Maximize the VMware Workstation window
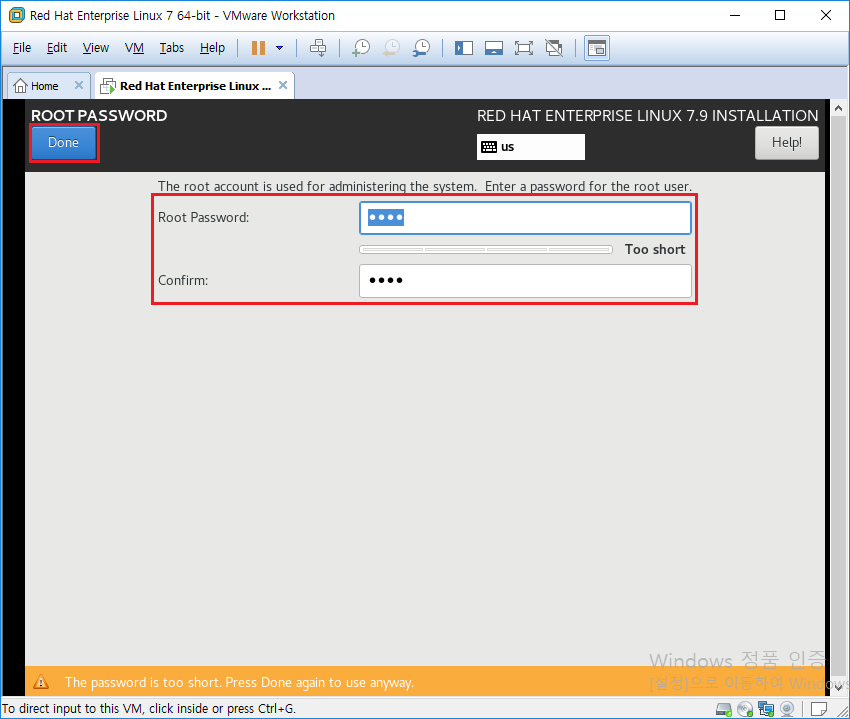This screenshot has width=850, height=719. pos(780,15)
